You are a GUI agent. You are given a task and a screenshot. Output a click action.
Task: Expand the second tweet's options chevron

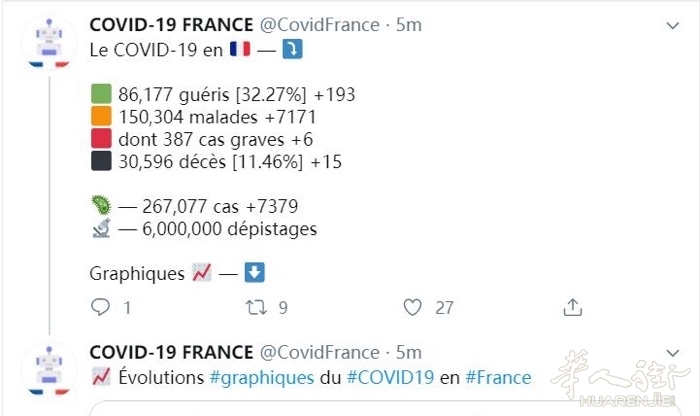coord(672,353)
